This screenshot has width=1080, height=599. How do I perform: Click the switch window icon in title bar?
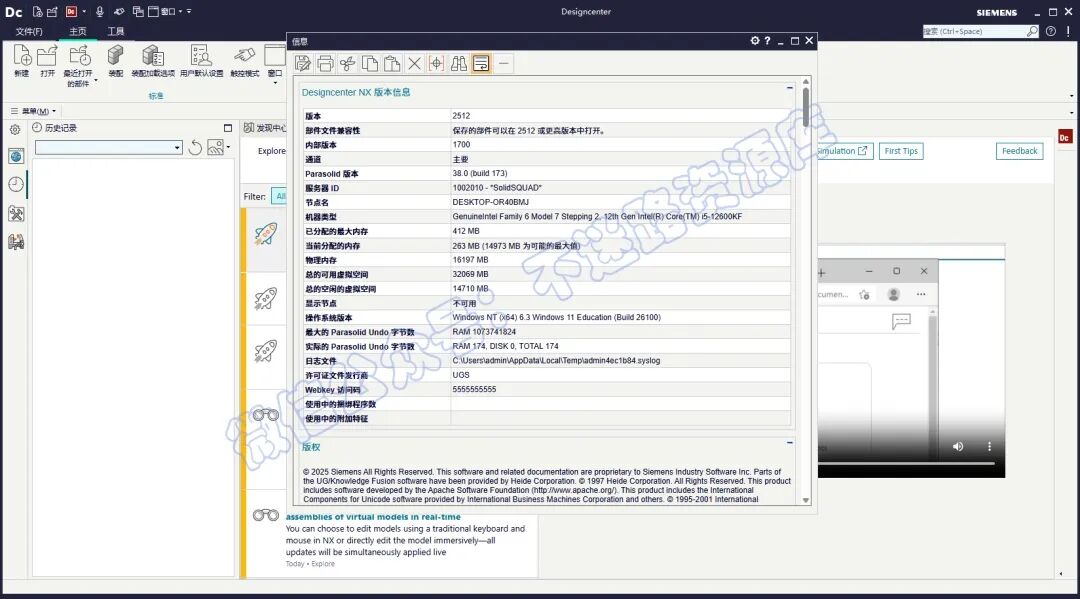point(138,12)
